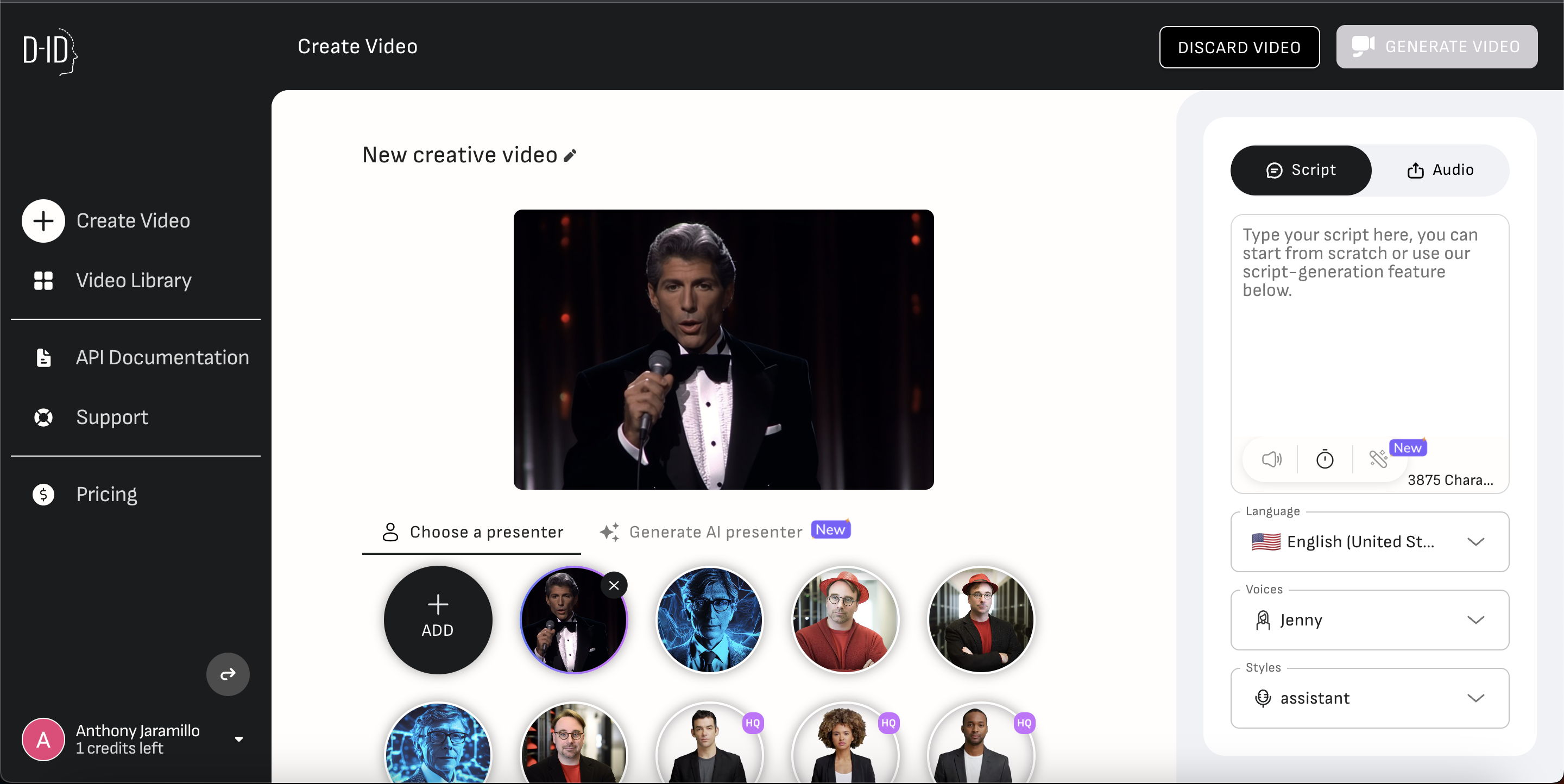Remove selected presenter with X icon

pyautogui.click(x=614, y=586)
